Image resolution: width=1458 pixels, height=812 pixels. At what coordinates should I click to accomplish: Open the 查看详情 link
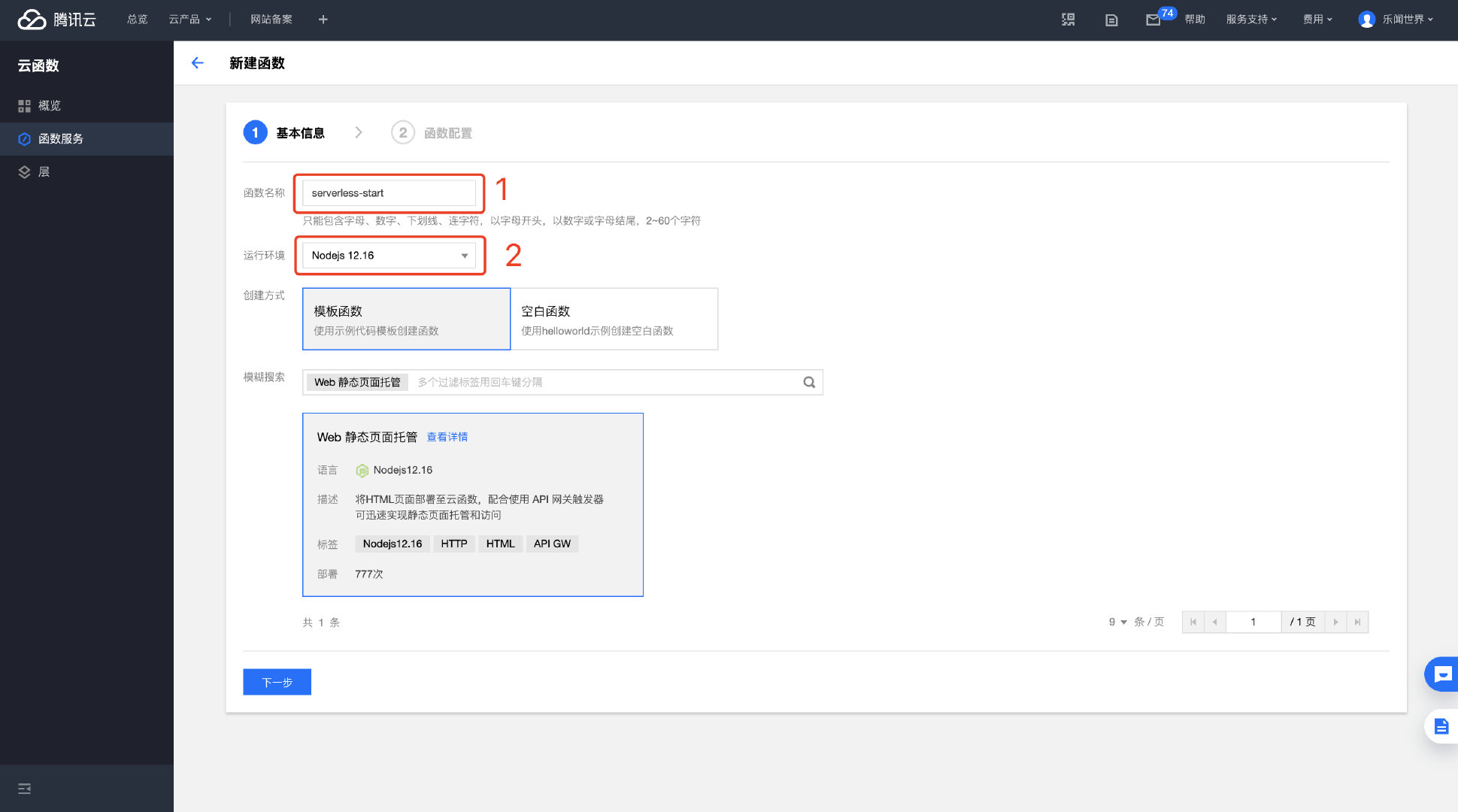(x=447, y=437)
